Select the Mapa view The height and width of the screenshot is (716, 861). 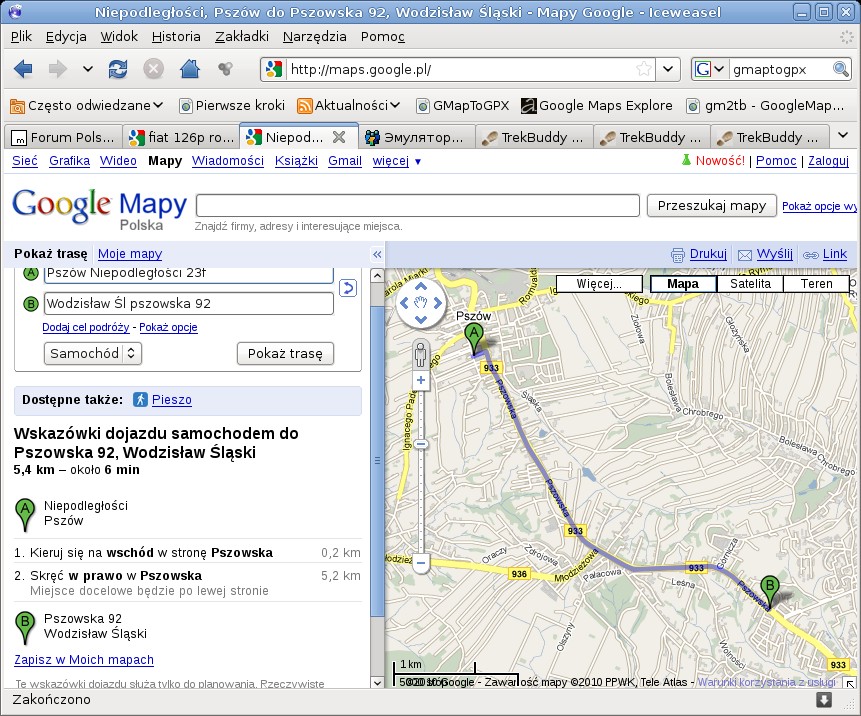tap(683, 284)
